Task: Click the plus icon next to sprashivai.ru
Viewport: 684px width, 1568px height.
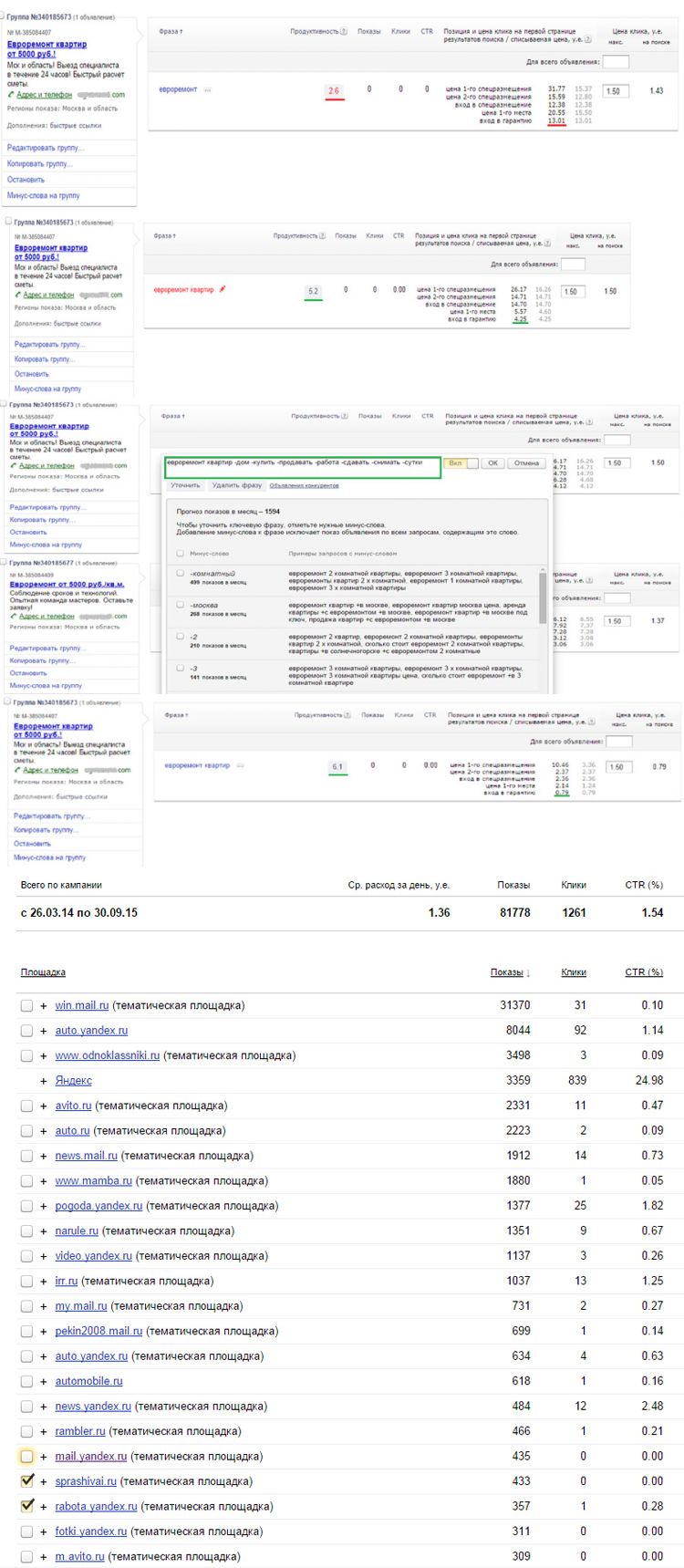Action: click(44, 1481)
